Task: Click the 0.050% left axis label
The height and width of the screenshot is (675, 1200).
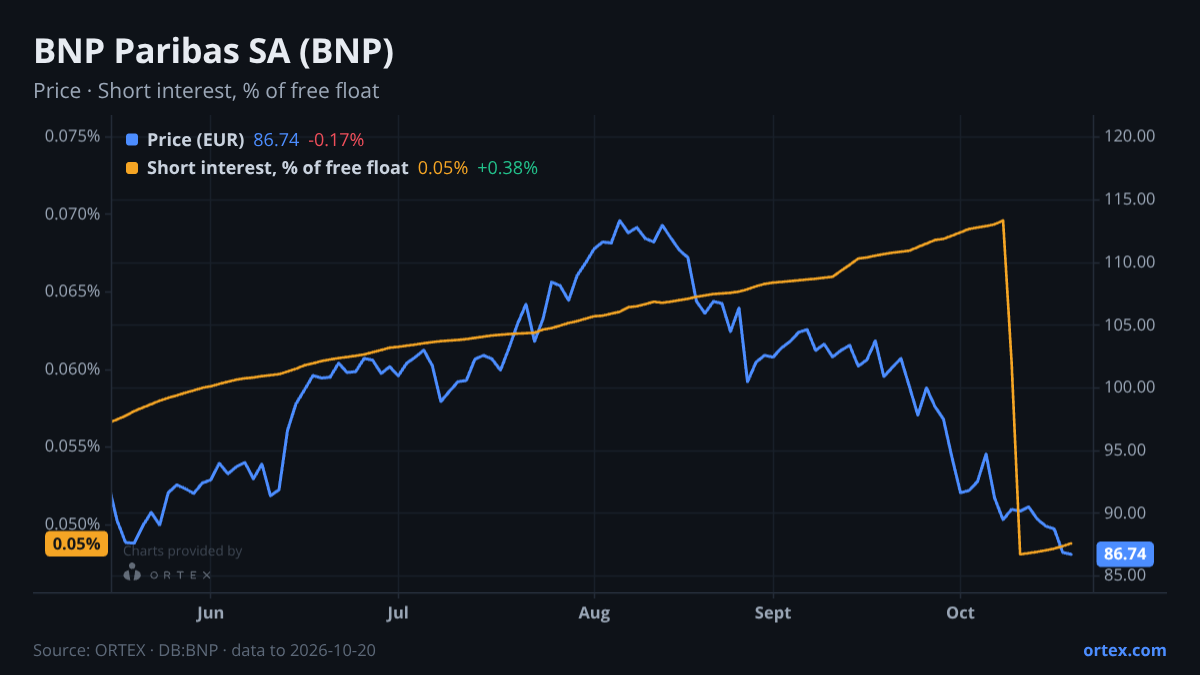Action: tap(72, 524)
